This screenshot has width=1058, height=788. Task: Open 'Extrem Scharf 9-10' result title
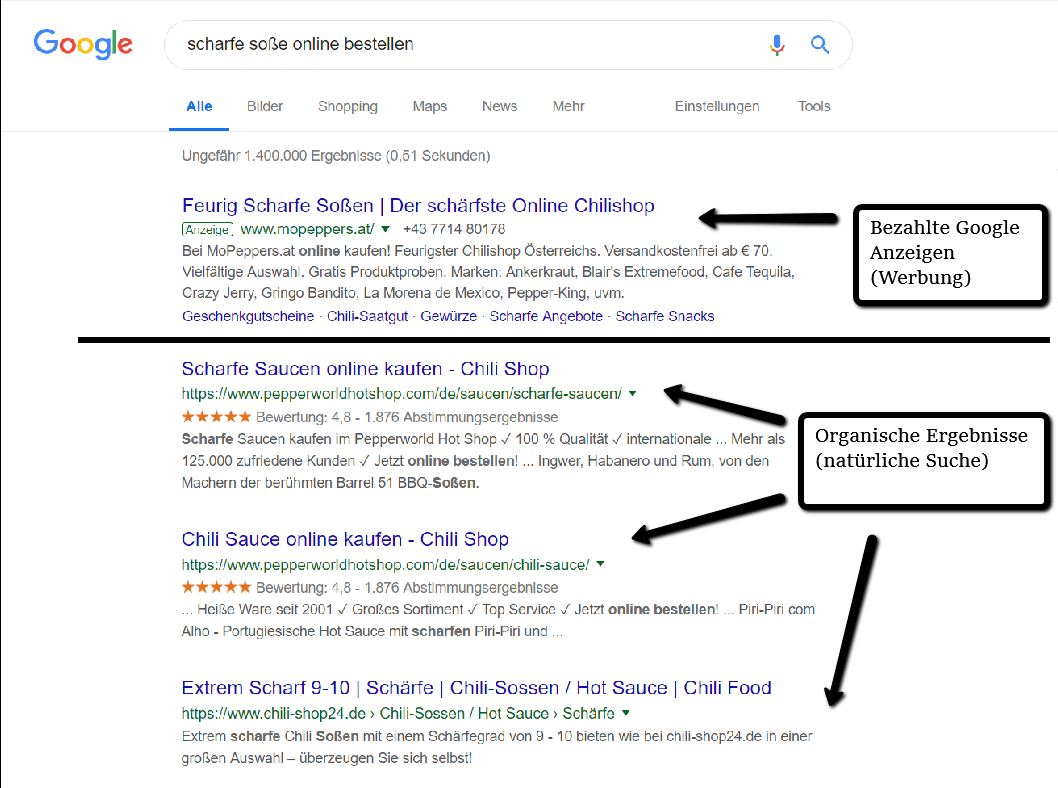click(476, 687)
